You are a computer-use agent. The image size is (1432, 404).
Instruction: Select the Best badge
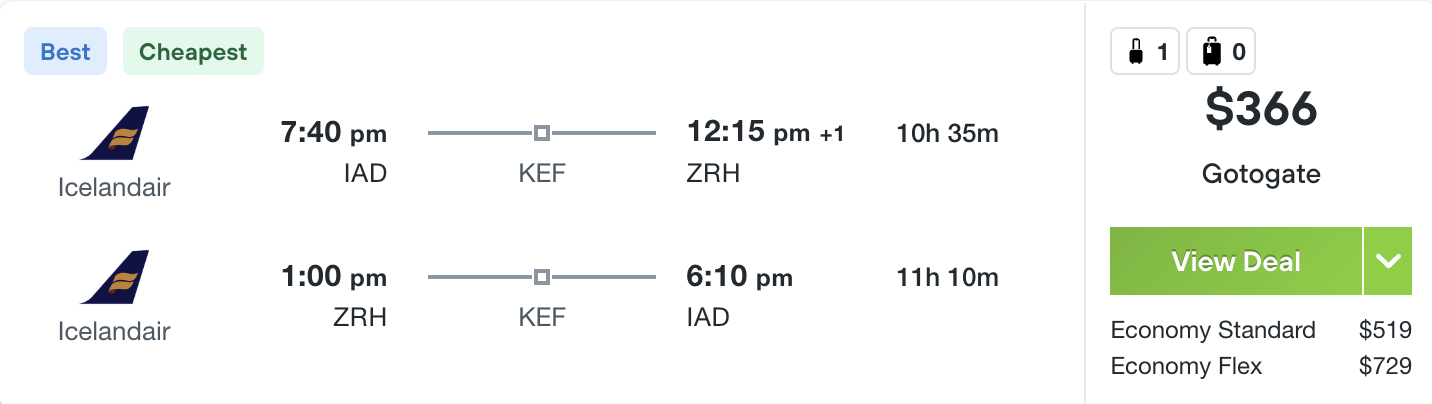coord(66,52)
